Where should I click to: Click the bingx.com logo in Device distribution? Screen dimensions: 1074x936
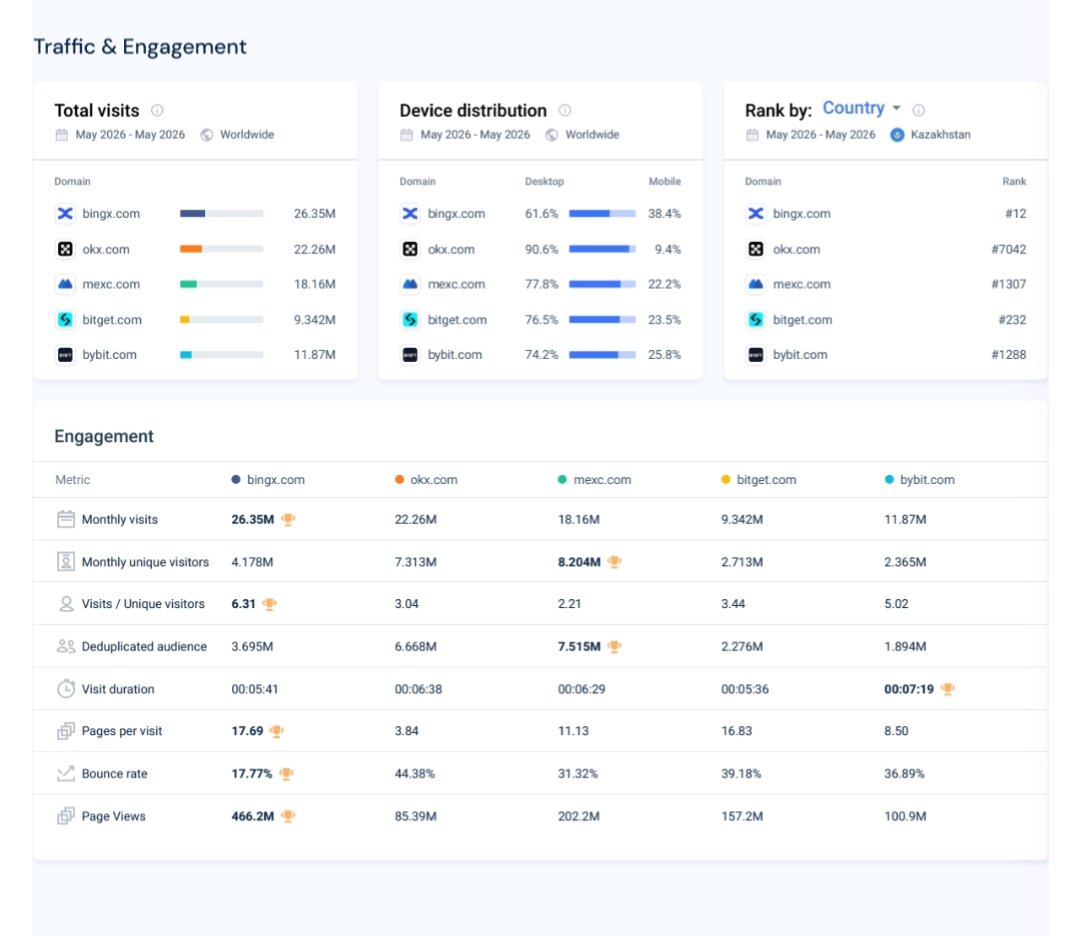[x=410, y=214]
